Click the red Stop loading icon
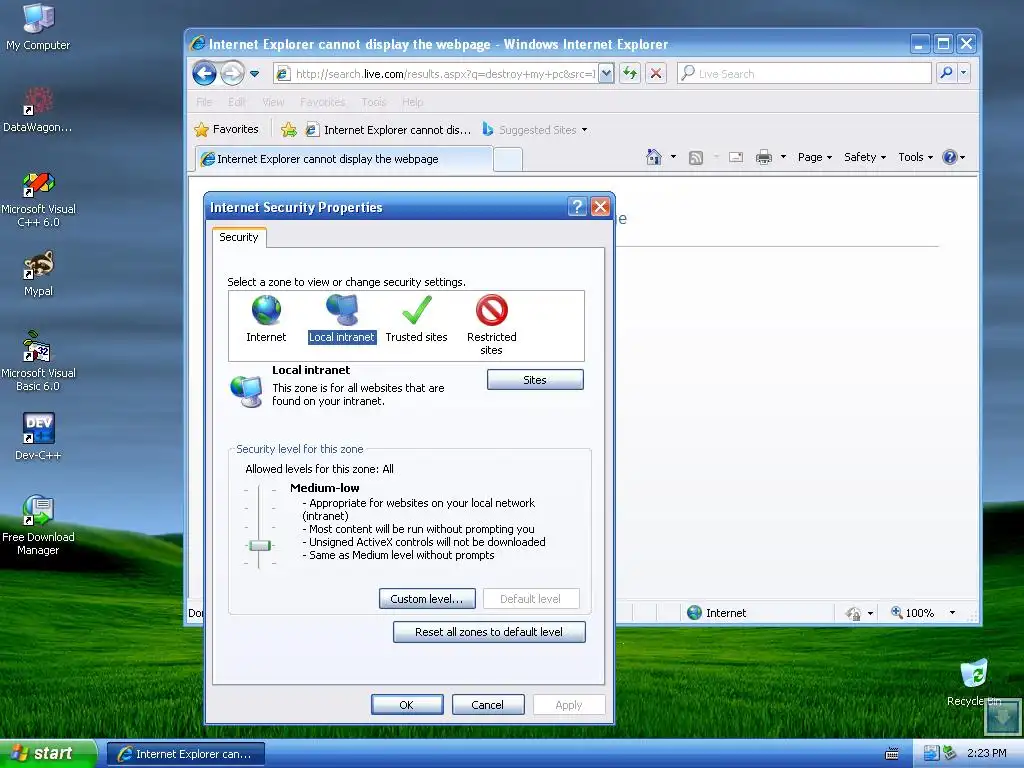 pyautogui.click(x=656, y=73)
